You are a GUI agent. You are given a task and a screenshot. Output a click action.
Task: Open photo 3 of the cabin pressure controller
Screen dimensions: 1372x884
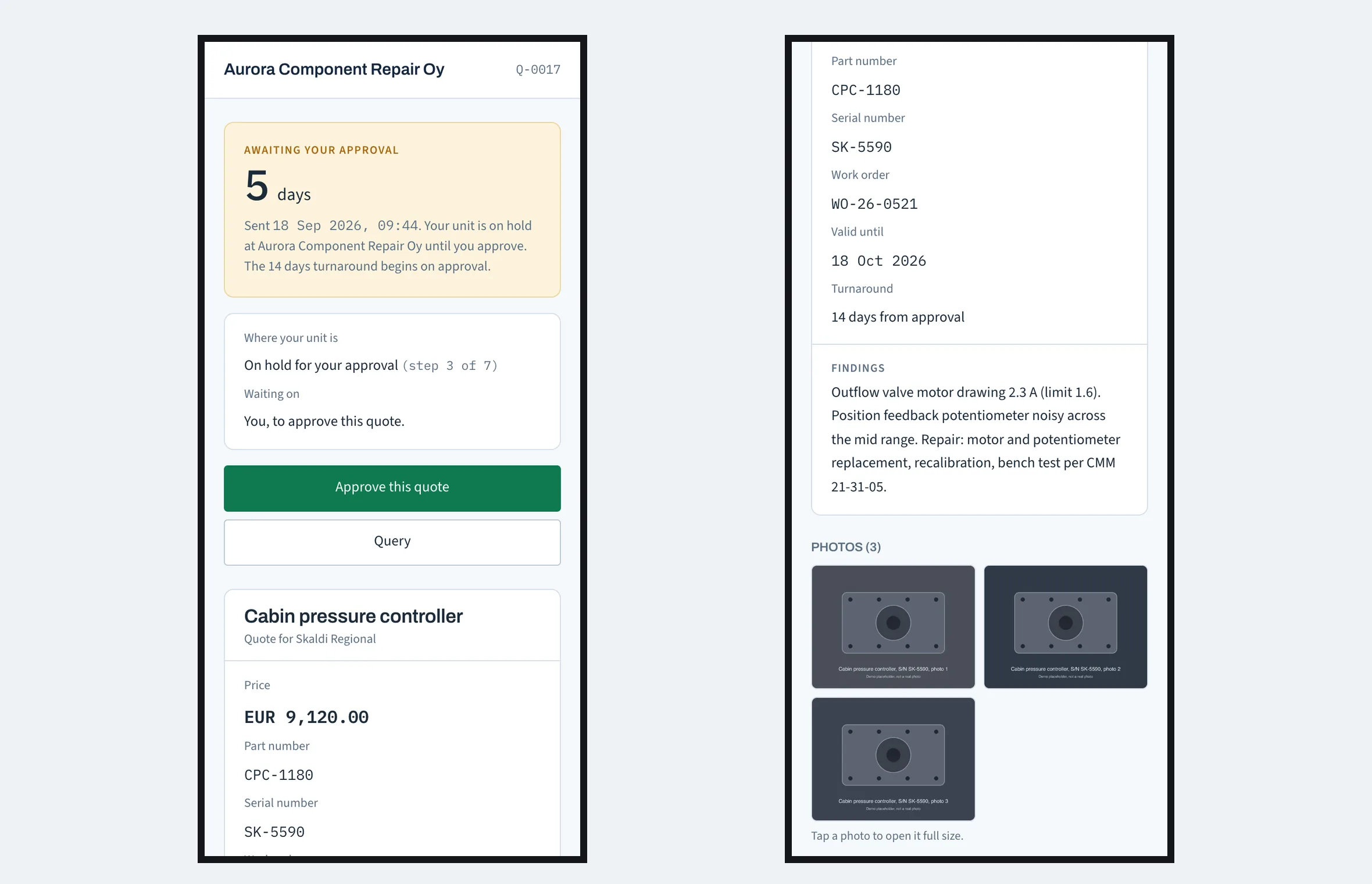(892, 758)
